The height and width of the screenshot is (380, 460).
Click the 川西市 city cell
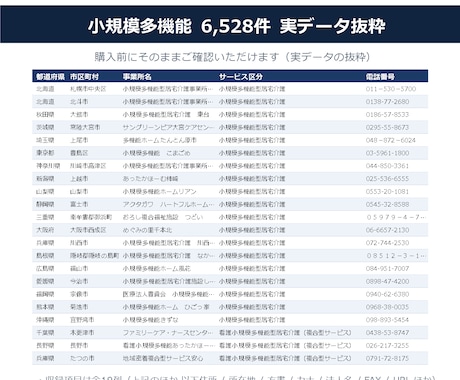click(79, 243)
